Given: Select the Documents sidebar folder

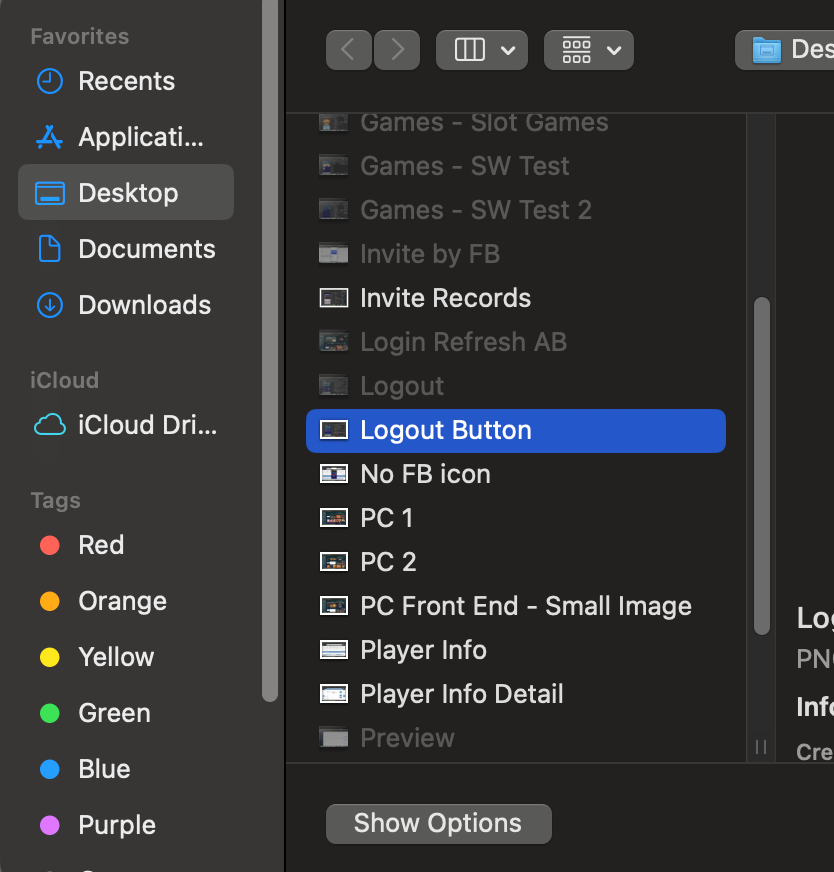Looking at the screenshot, I should point(146,249).
